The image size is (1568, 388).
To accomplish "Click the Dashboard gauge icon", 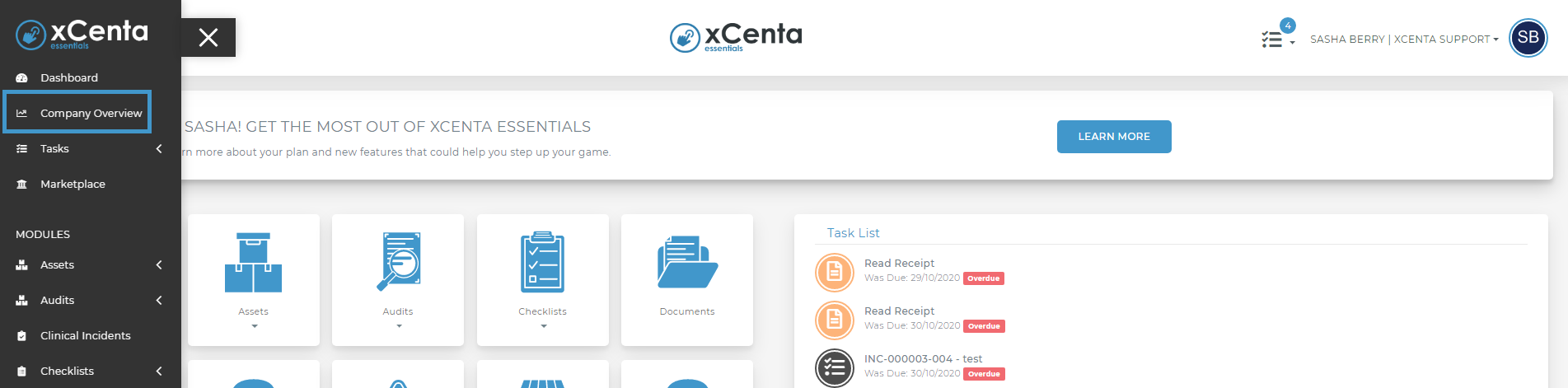I will (22, 77).
